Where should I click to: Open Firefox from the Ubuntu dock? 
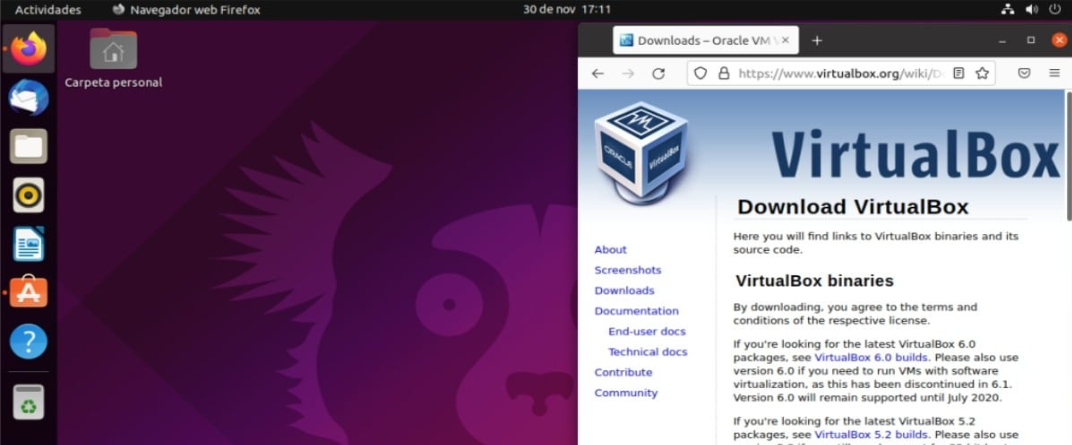(x=29, y=49)
